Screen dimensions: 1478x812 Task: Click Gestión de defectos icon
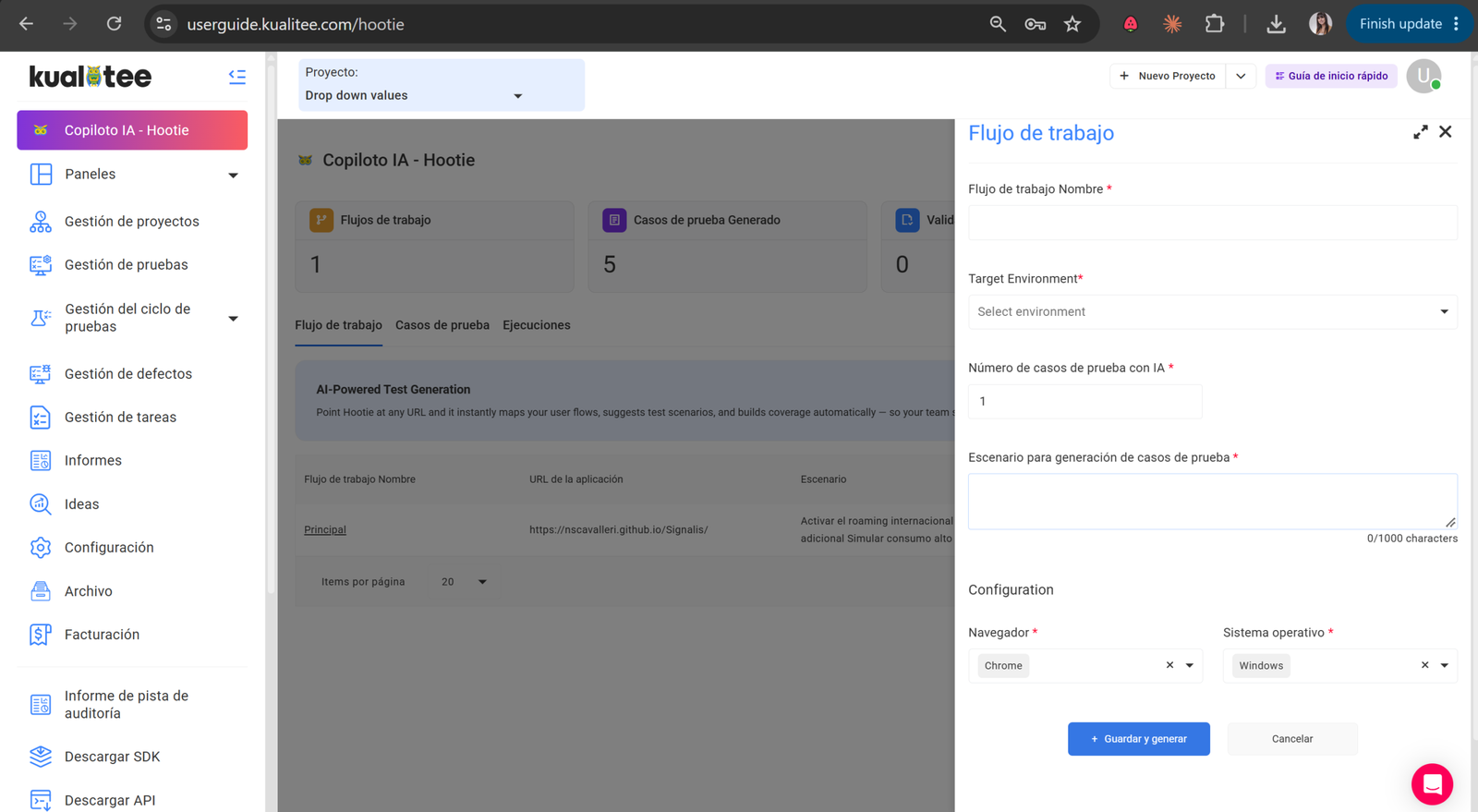(x=41, y=374)
